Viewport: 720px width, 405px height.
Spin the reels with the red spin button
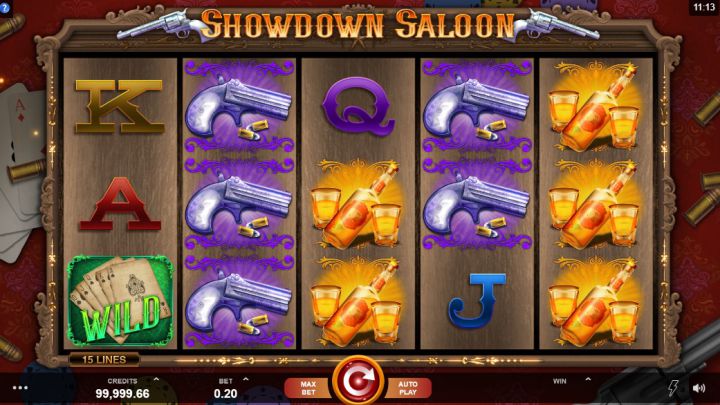[x=358, y=381]
